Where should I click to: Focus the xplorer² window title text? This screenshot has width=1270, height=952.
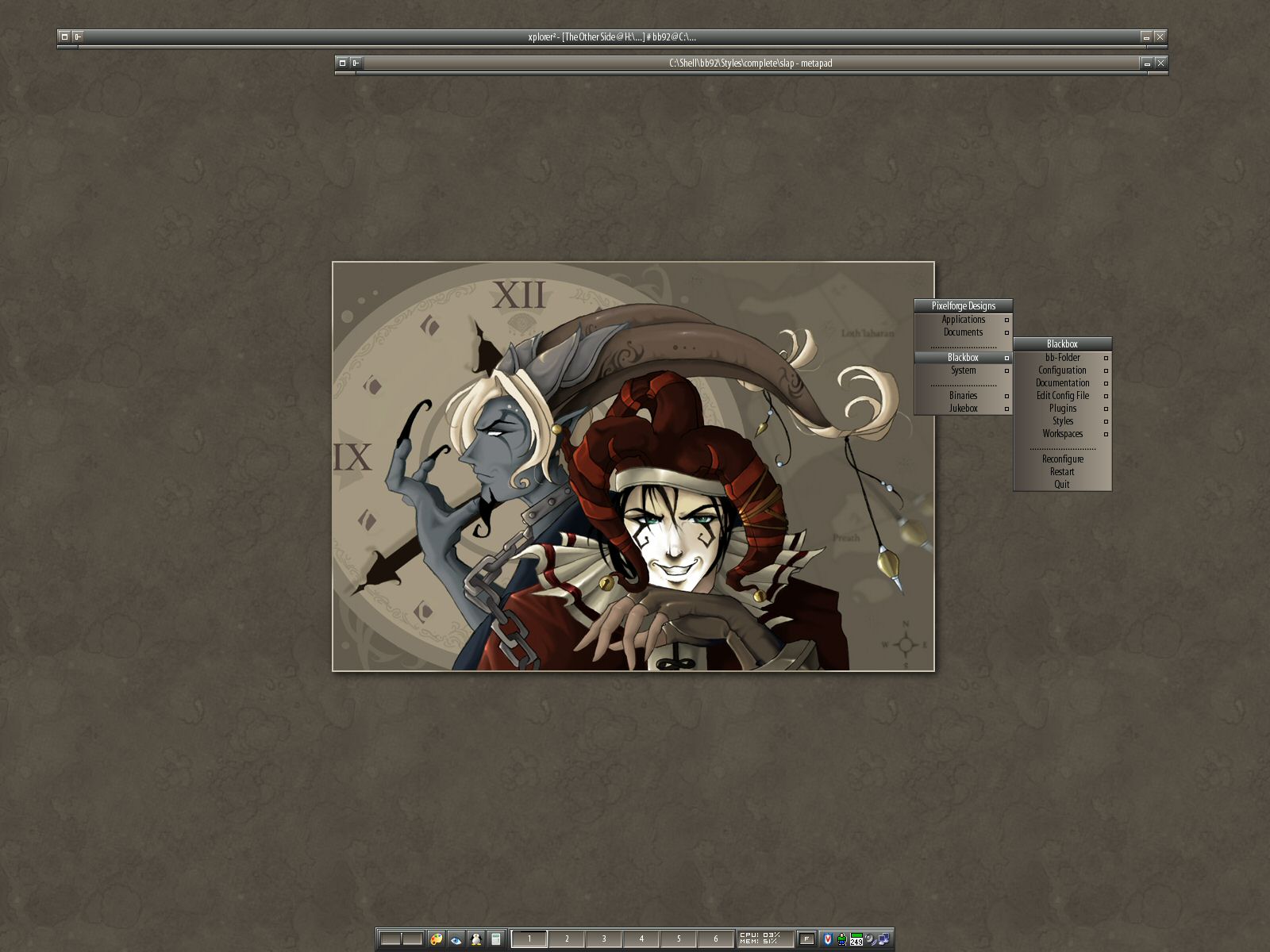click(612, 36)
